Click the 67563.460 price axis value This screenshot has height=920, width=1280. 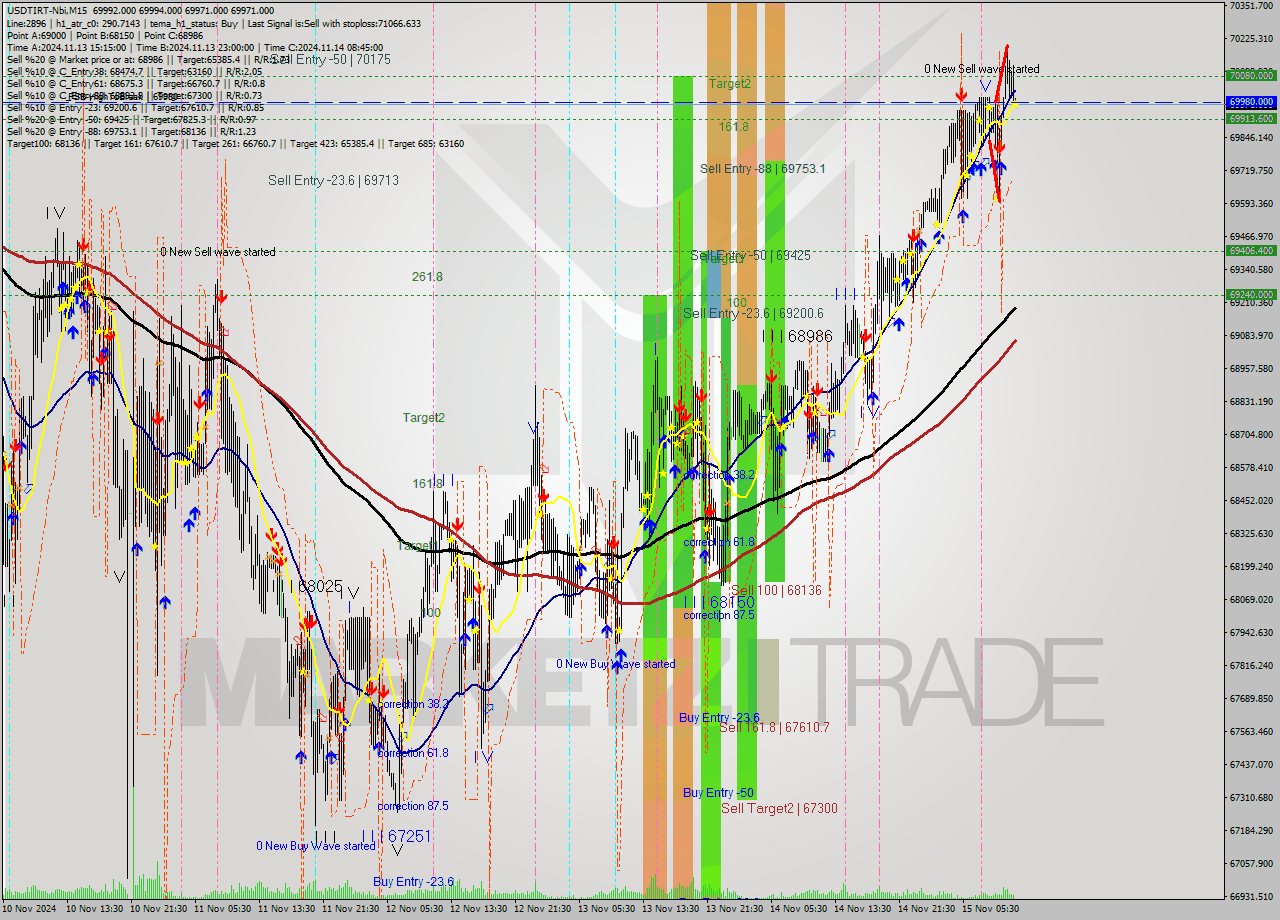1251,731
